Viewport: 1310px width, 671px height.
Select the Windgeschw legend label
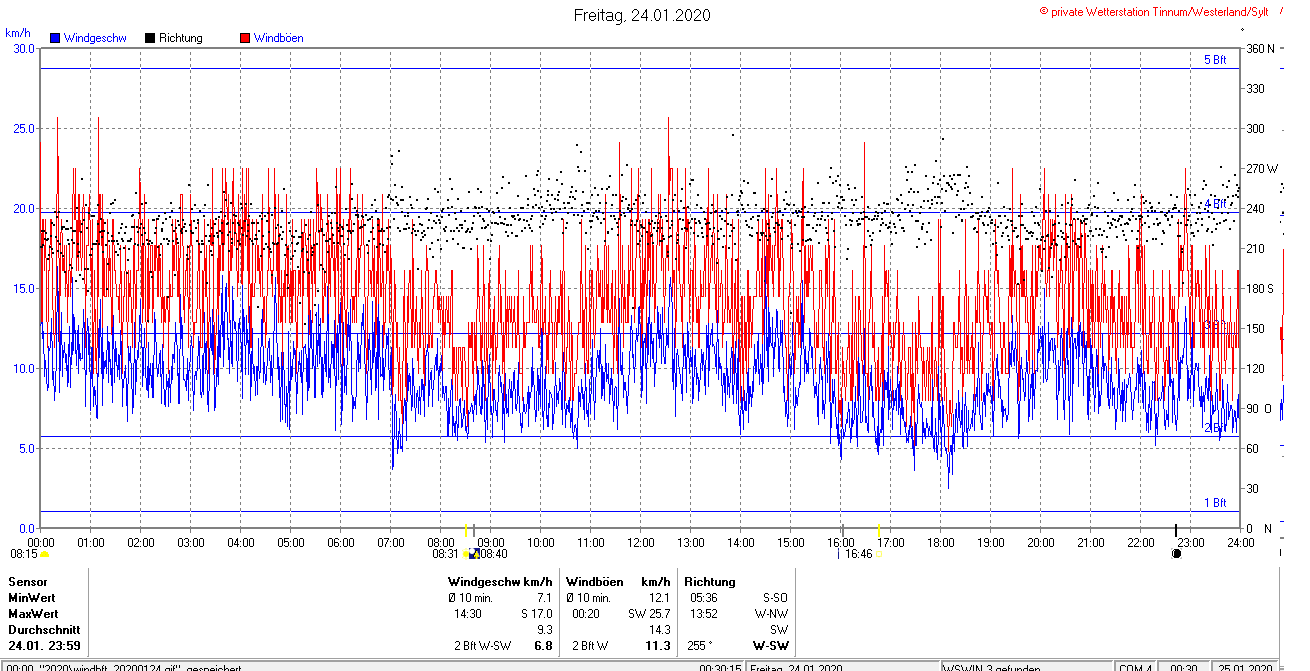95,38
